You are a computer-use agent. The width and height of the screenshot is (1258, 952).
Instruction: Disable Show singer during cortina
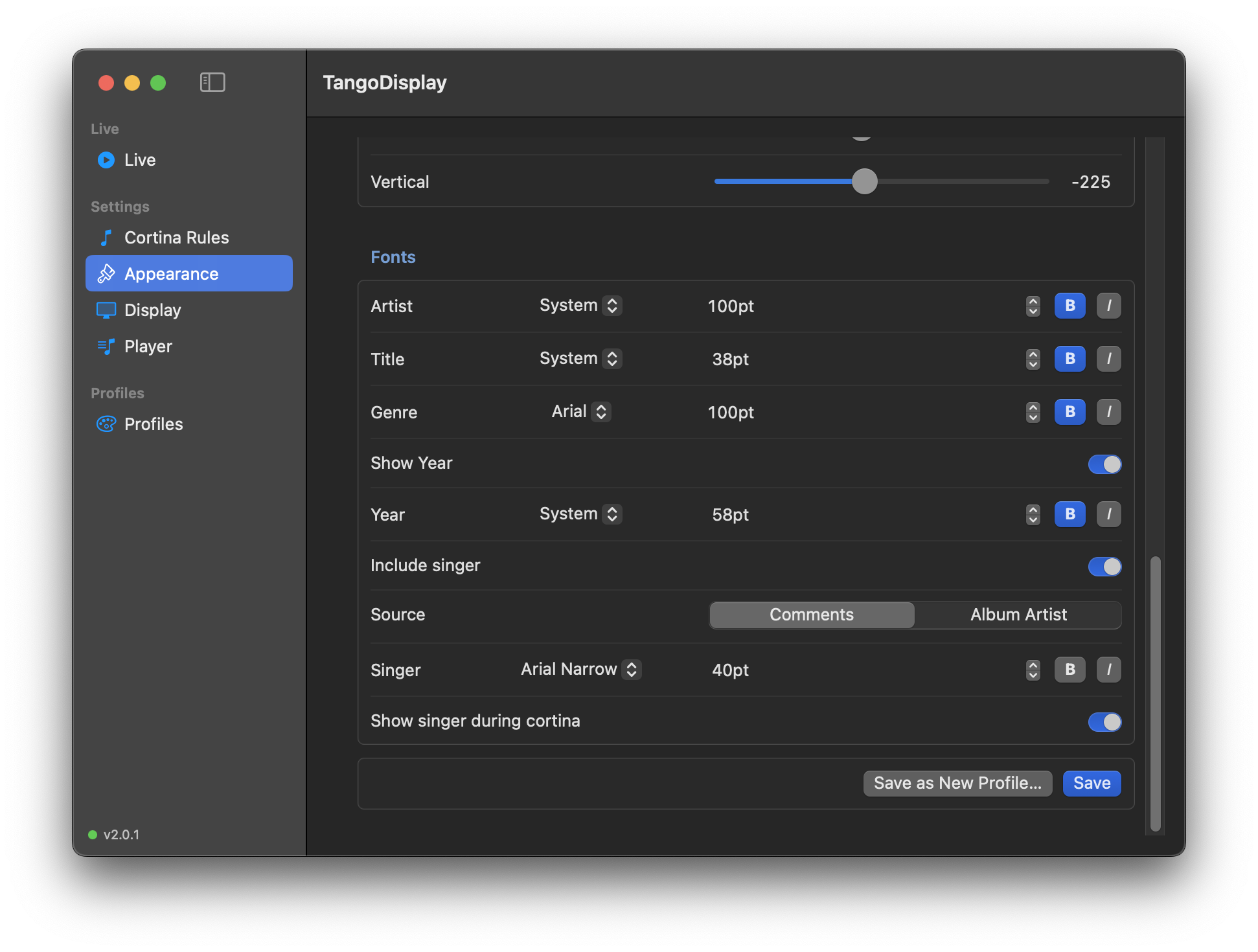(x=1105, y=721)
